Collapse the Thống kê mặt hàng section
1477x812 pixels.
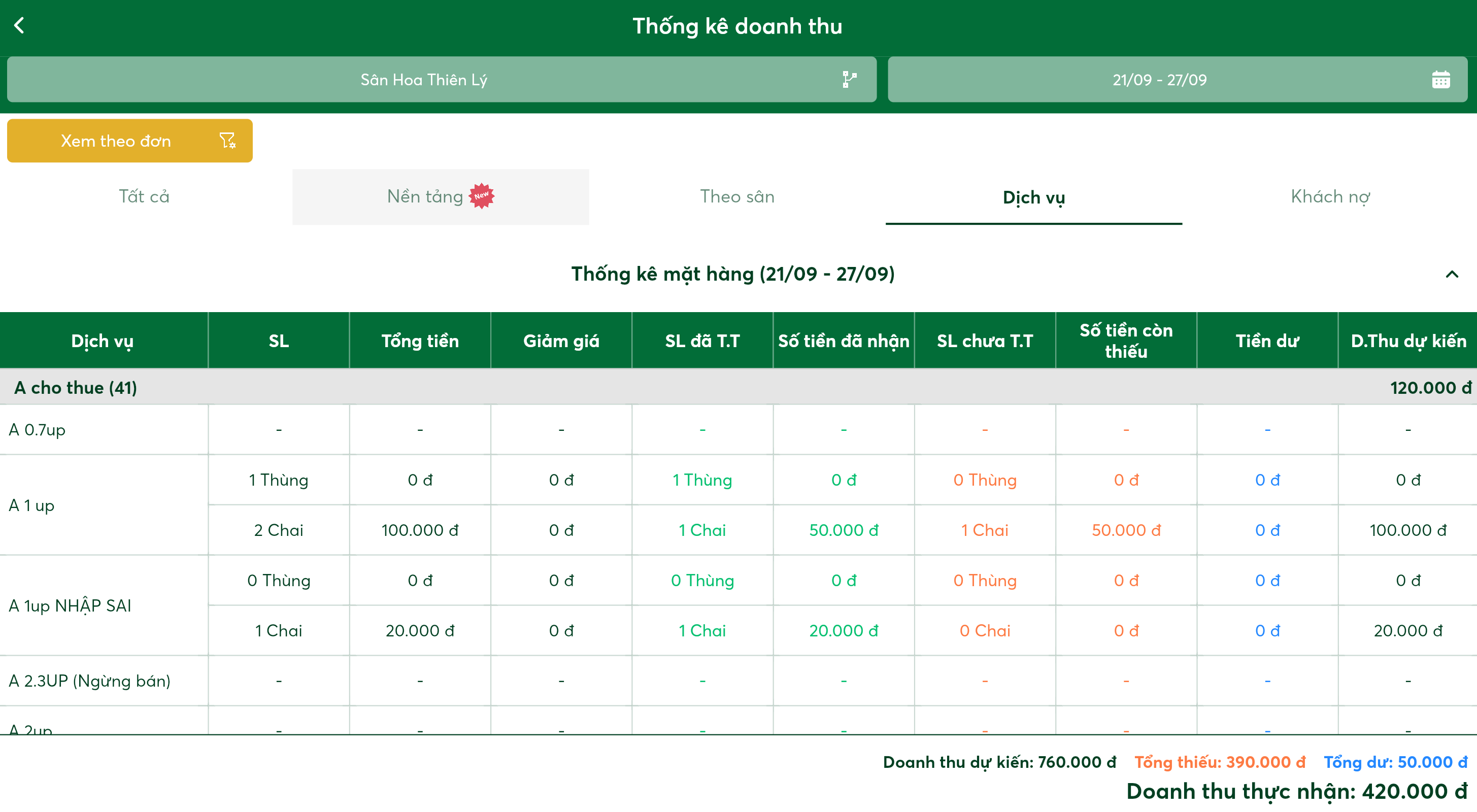click(1452, 274)
